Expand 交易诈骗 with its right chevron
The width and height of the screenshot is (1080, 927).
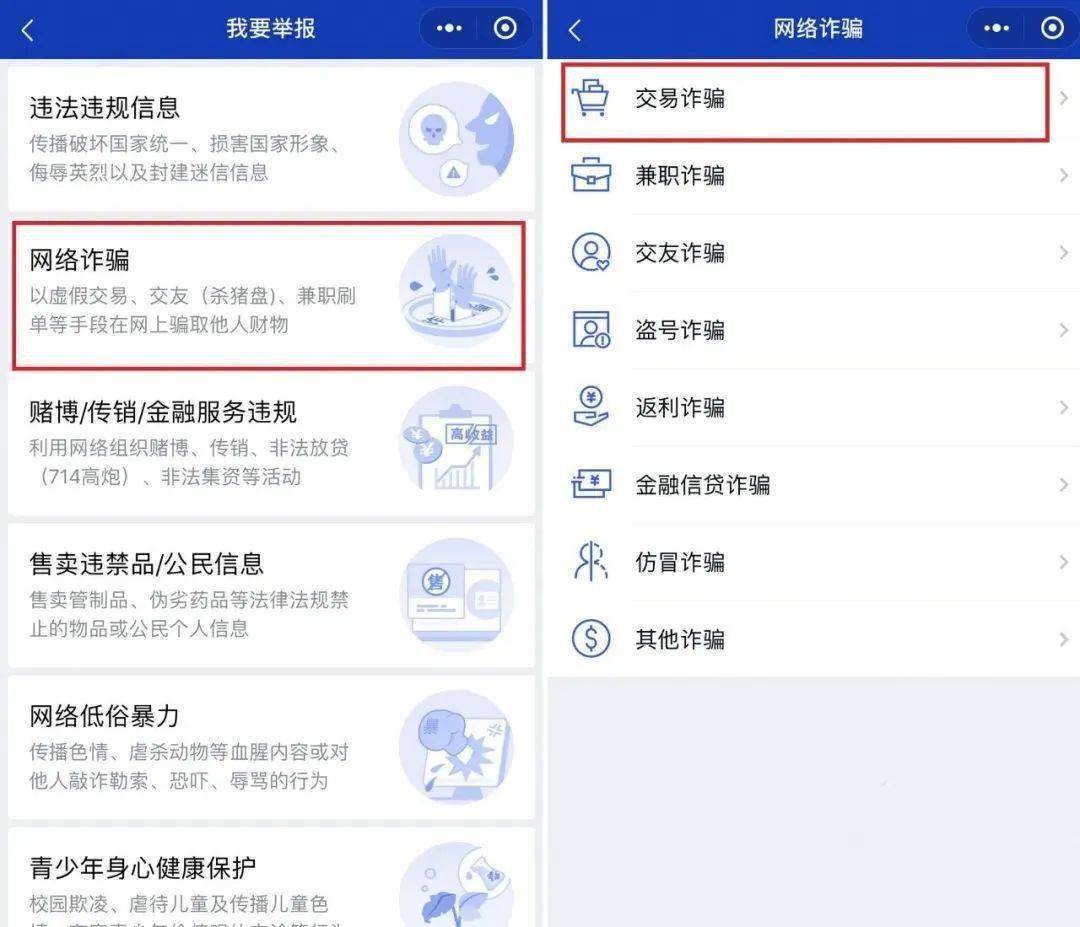tap(1063, 98)
